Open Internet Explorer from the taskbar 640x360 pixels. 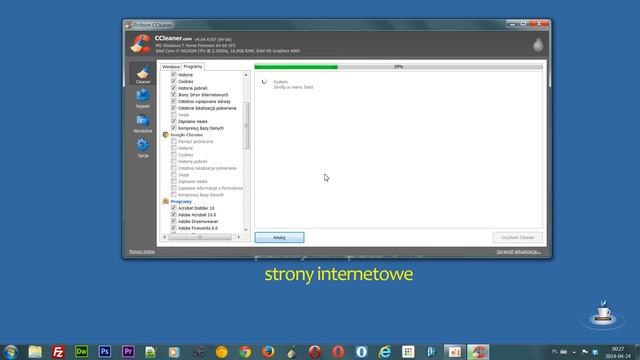click(x=384, y=352)
